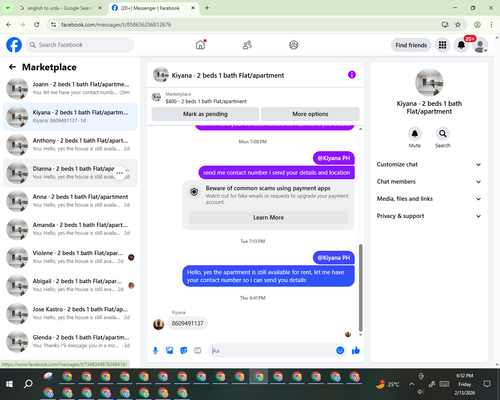This screenshot has width=500, height=400.
Task: Reload the page in browser toolbar
Action: (x=37, y=24)
